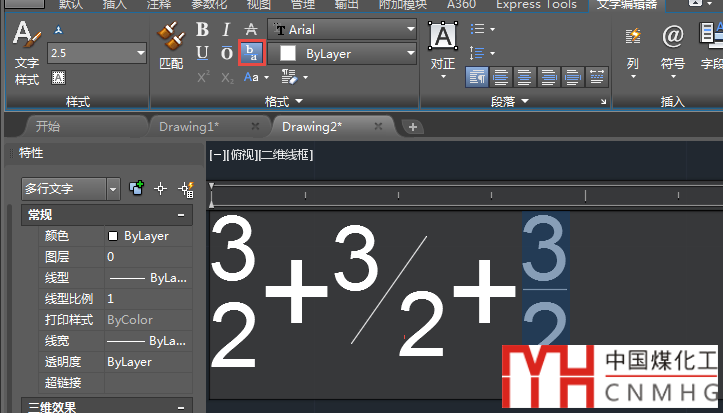Open the Express Tools ribbon tab
The height and width of the screenshot is (413, 723).
(x=536, y=5)
